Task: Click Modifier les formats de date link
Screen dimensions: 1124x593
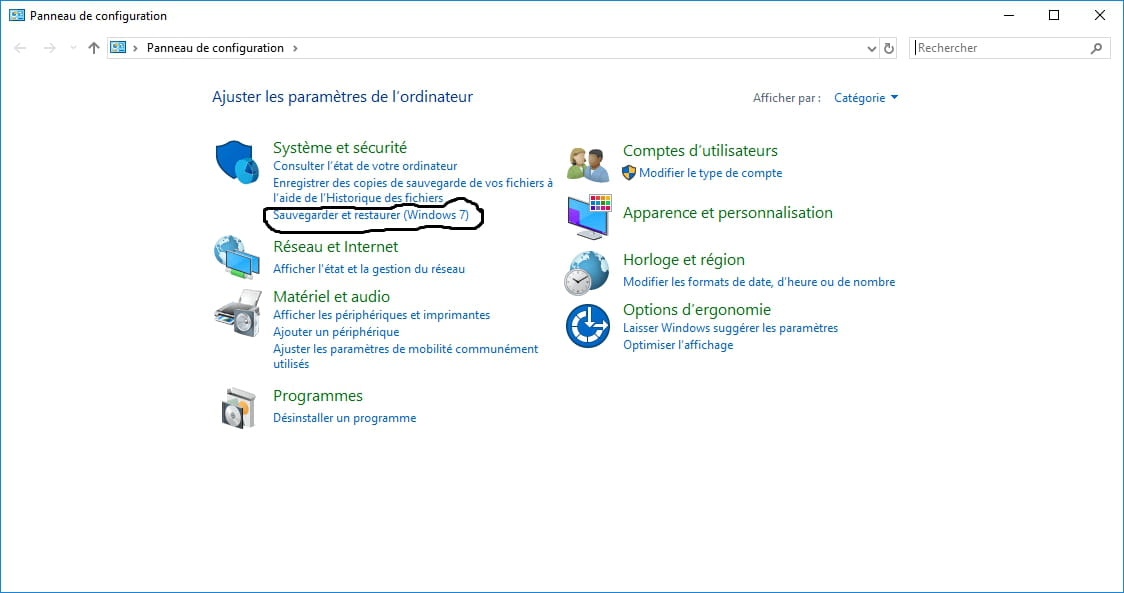Action: (759, 282)
